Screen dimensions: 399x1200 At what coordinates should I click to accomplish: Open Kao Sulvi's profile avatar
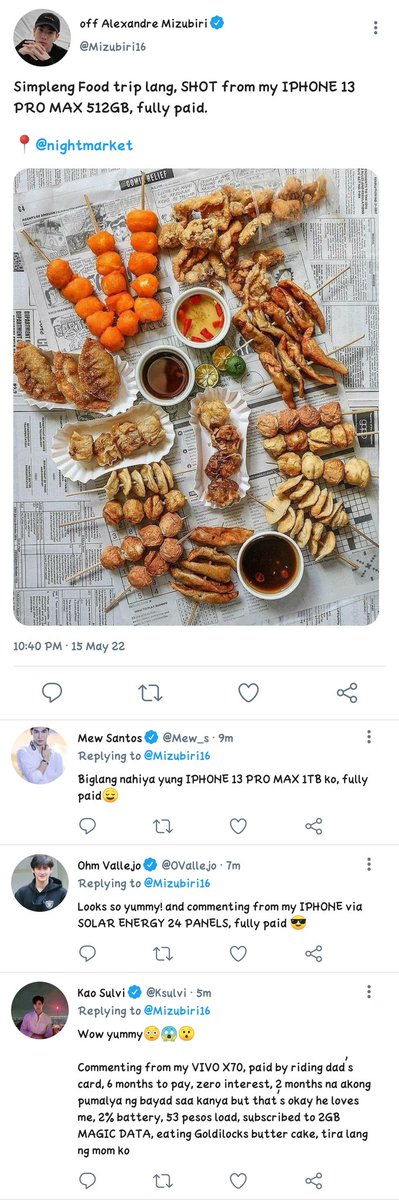40,1010
